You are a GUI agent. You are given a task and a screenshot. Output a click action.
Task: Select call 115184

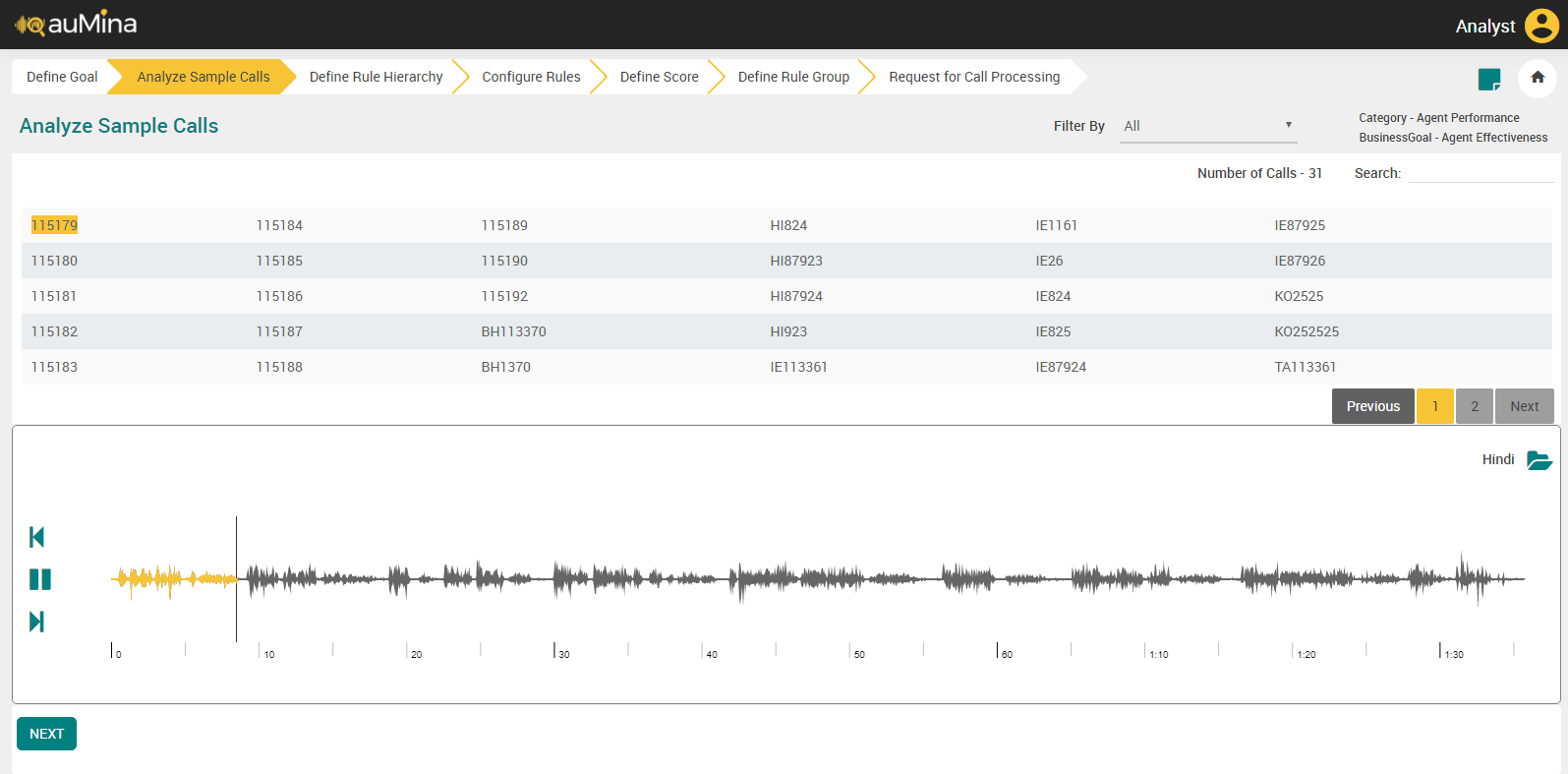tap(279, 225)
